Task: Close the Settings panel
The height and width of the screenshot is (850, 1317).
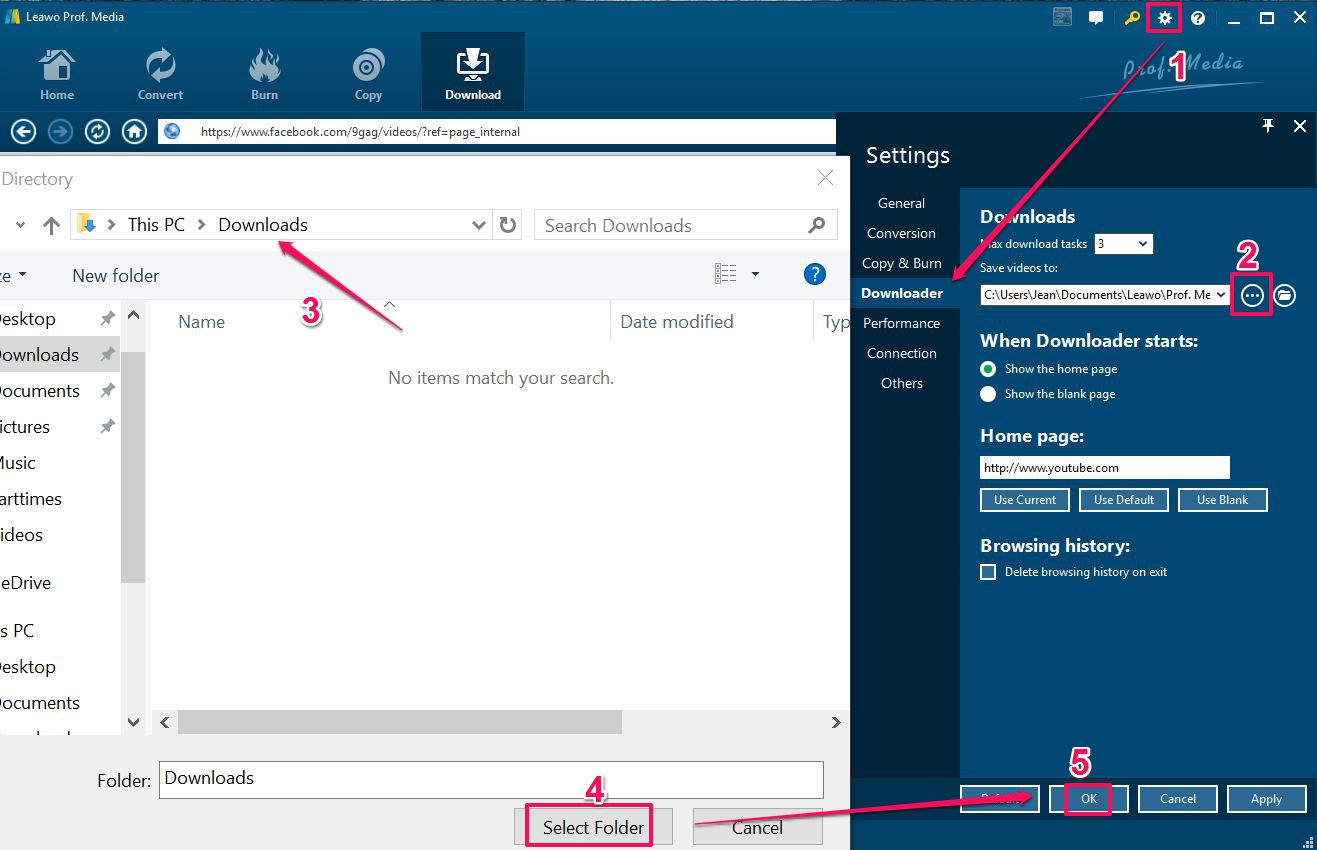Action: [1300, 126]
